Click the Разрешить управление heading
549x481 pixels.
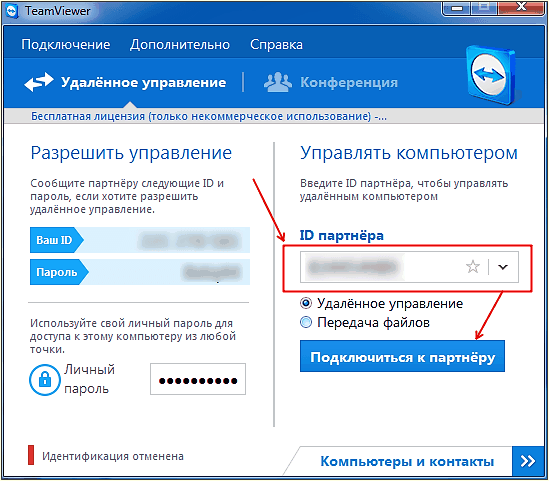pos(131,153)
